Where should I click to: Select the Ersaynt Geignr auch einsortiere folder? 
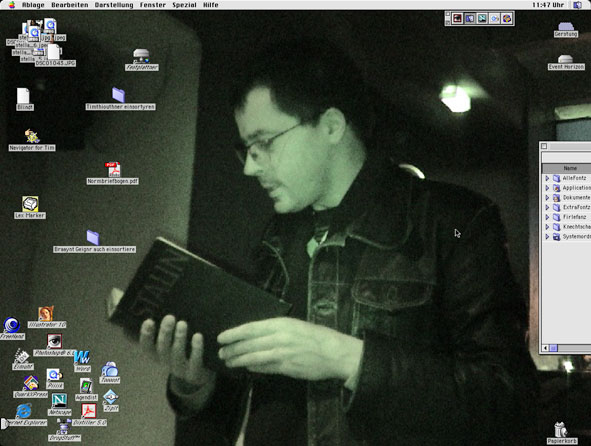93,238
